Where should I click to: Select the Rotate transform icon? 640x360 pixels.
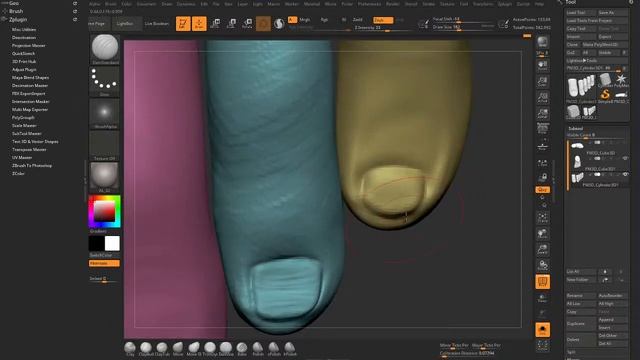(x=247, y=24)
